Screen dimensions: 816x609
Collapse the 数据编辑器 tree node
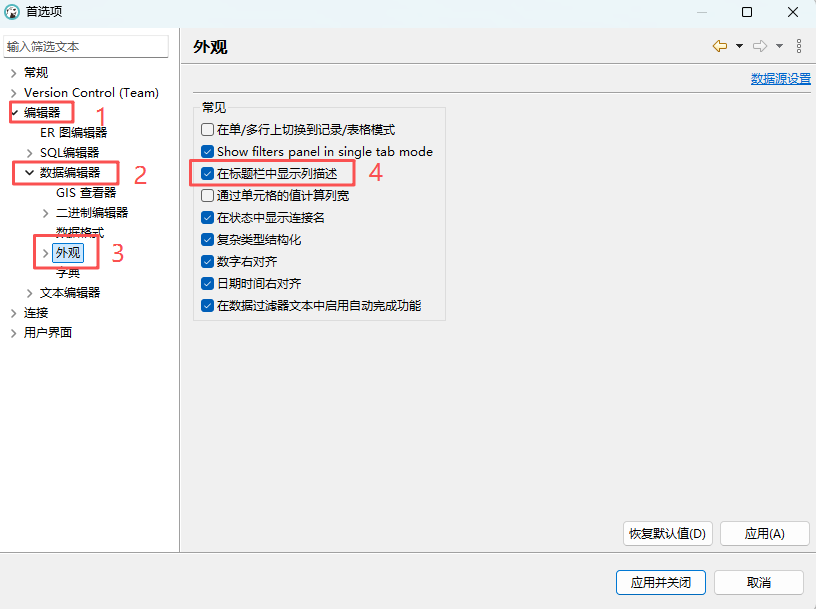coord(30,173)
